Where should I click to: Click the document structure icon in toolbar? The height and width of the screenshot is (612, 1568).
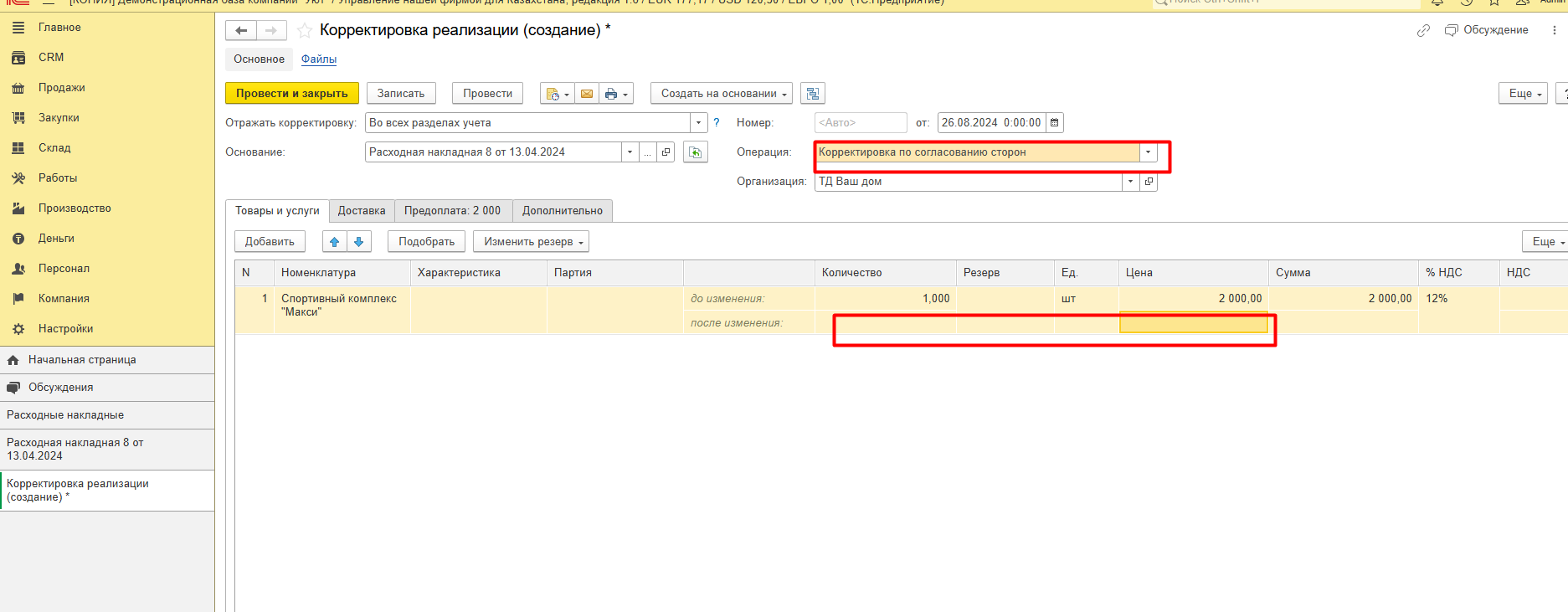[812, 94]
